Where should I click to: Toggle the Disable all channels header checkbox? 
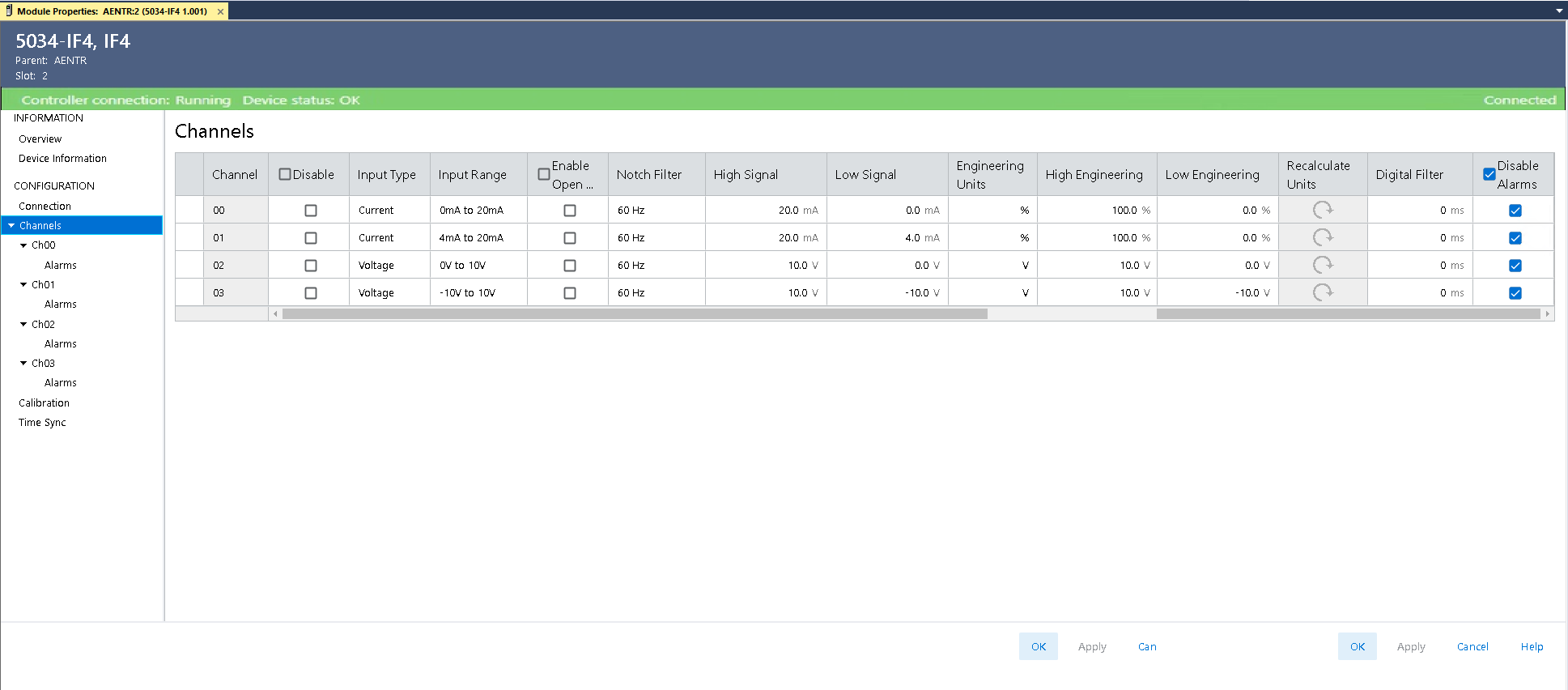285,174
